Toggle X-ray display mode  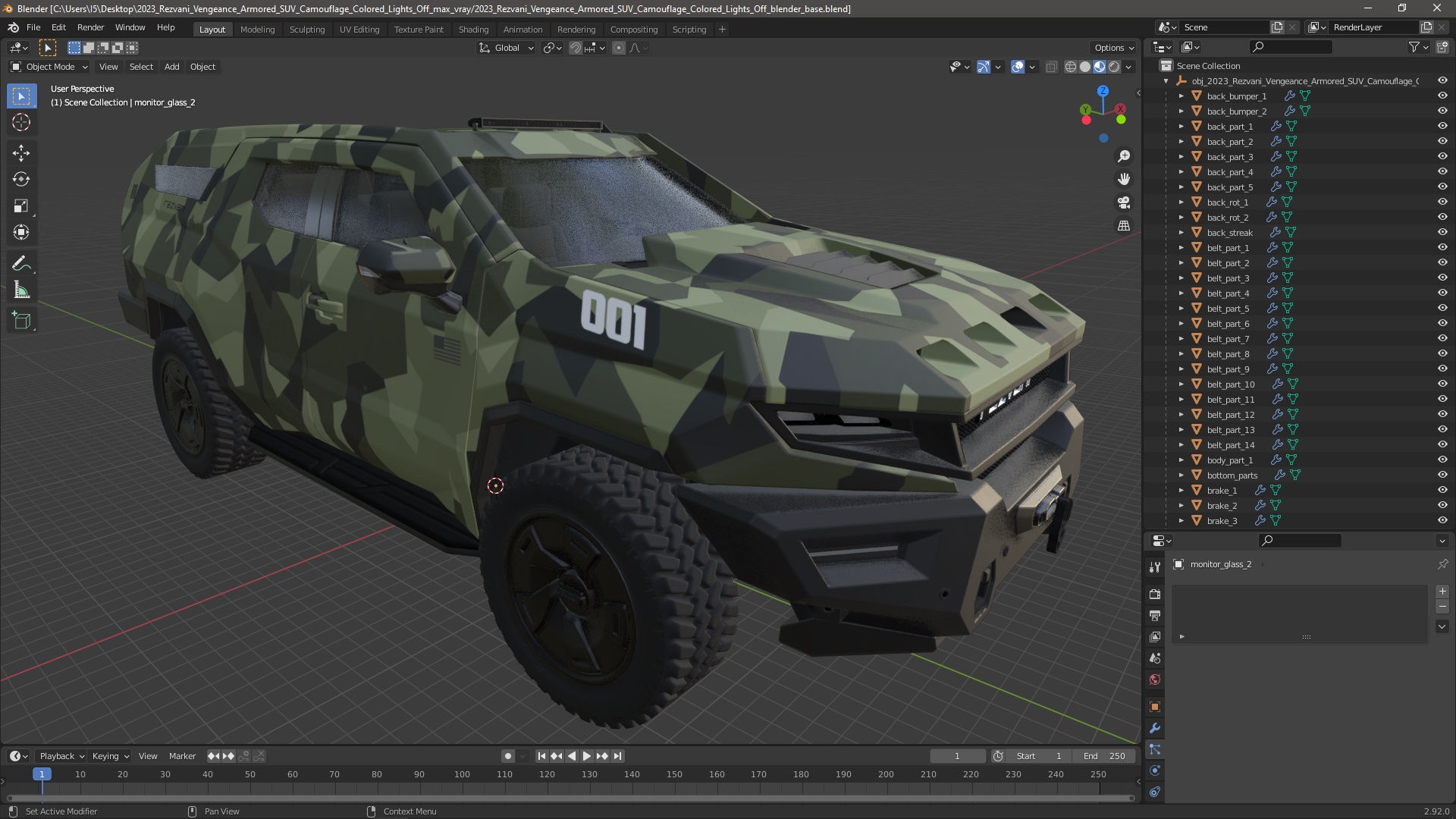[1051, 67]
